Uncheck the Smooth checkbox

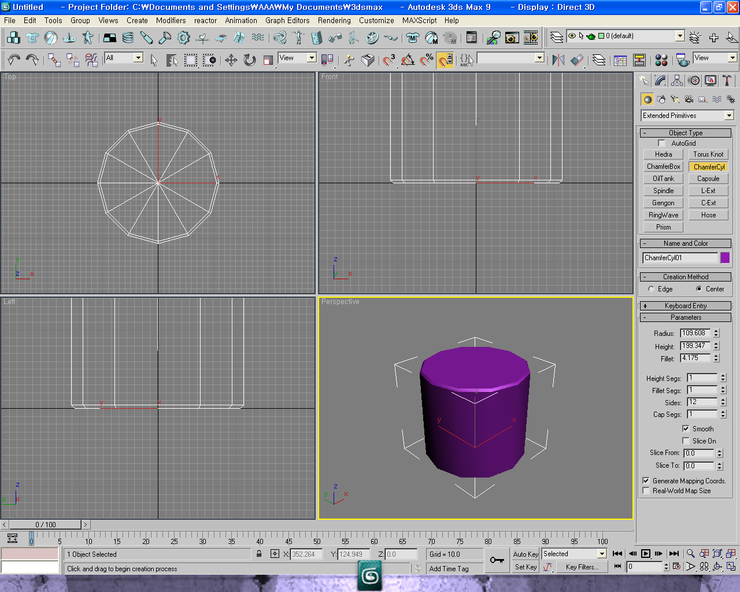(x=686, y=429)
